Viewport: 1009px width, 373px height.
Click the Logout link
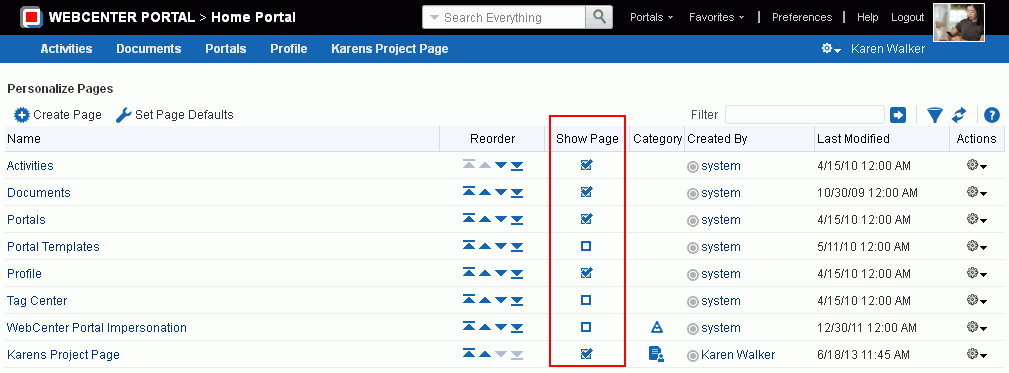907,17
